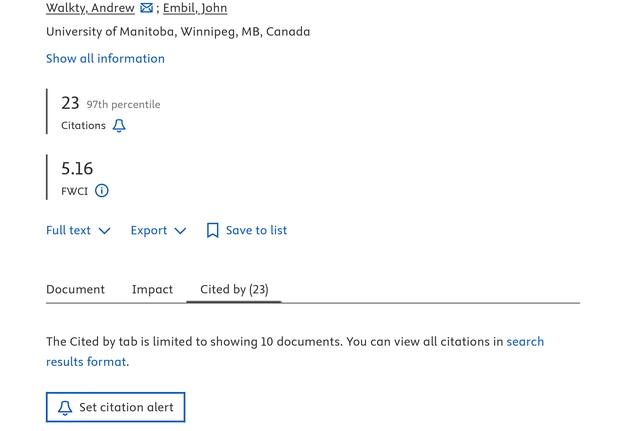The image size is (626, 431).
Task: Click the 5.16 FWCI value
Action: [77, 169]
